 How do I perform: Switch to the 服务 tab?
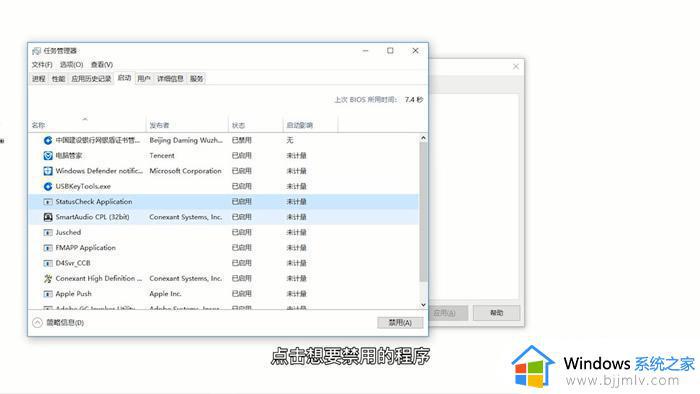pos(196,79)
